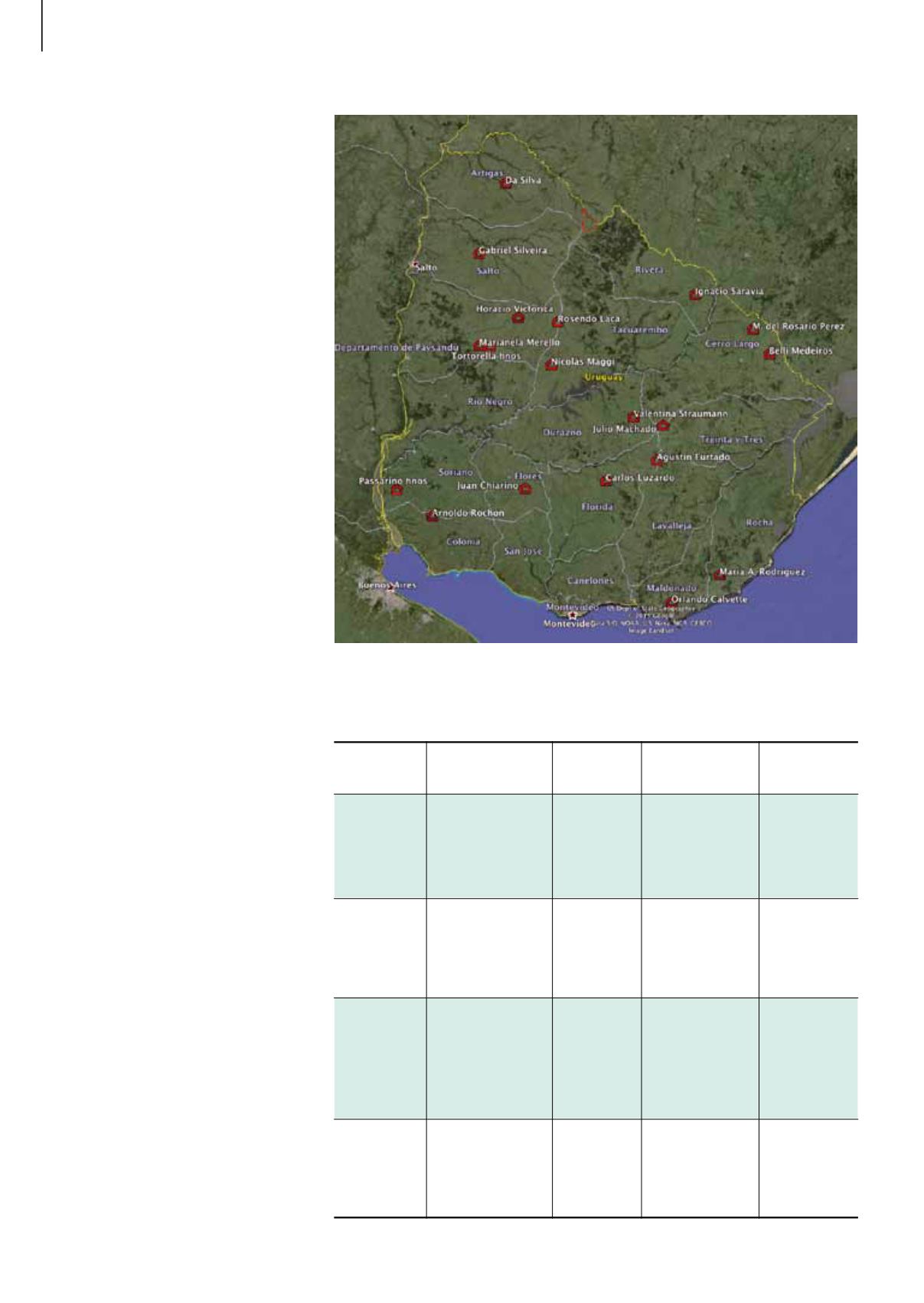This screenshot has width=924, height=1303.
Task: Select the Belli Medeiros marker icon
Action: pos(769,354)
